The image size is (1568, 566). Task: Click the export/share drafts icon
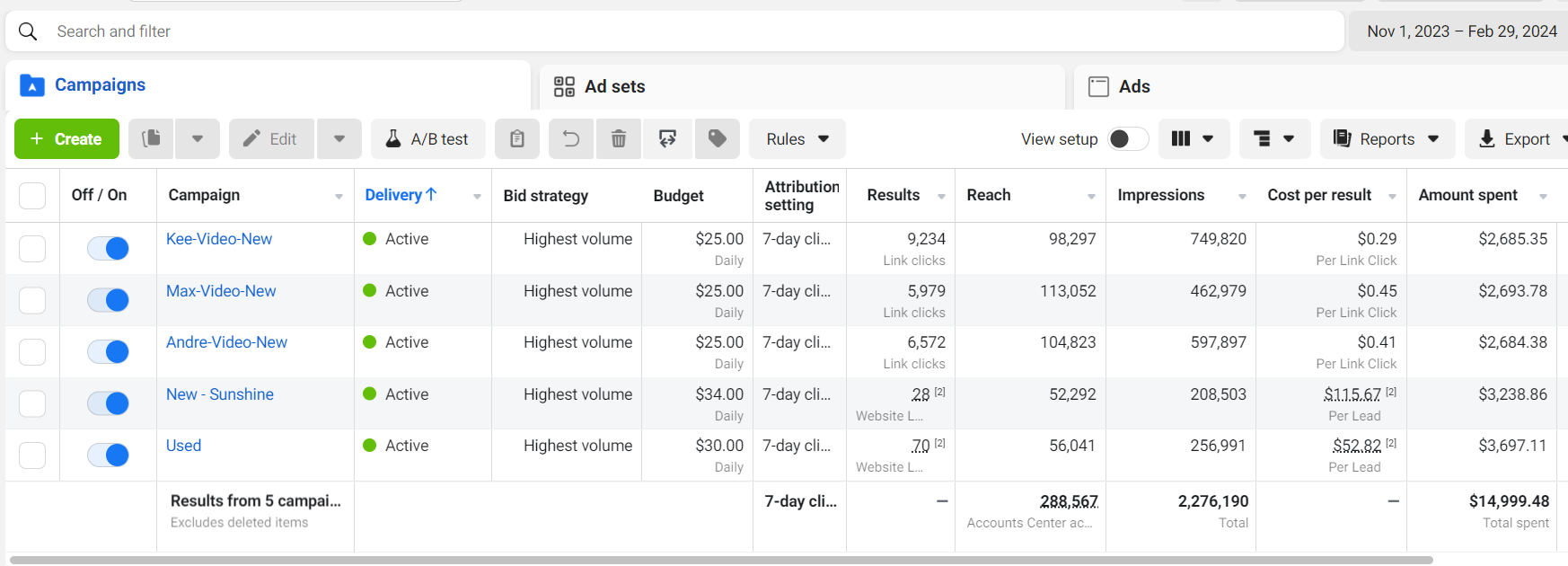point(667,138)
